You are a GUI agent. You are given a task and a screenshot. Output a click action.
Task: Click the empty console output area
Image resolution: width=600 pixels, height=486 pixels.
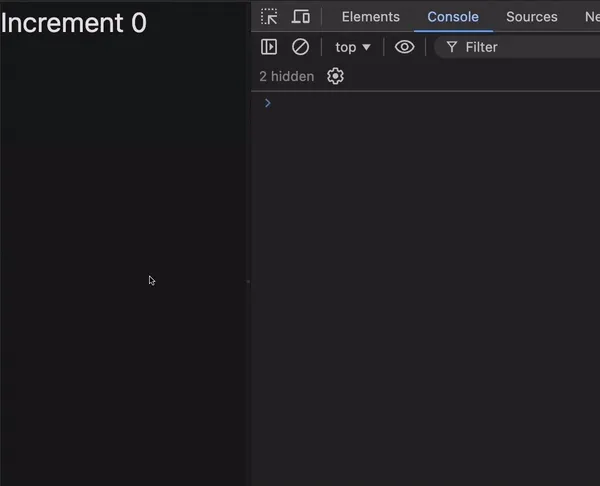coord(425,300)
